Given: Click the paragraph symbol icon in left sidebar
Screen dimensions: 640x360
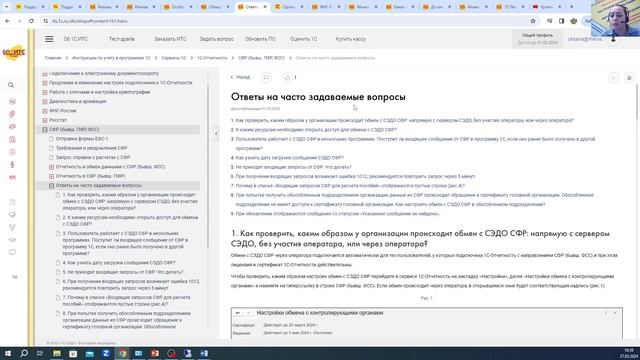Looking at the screenshot, I should (x=12, y=164).
